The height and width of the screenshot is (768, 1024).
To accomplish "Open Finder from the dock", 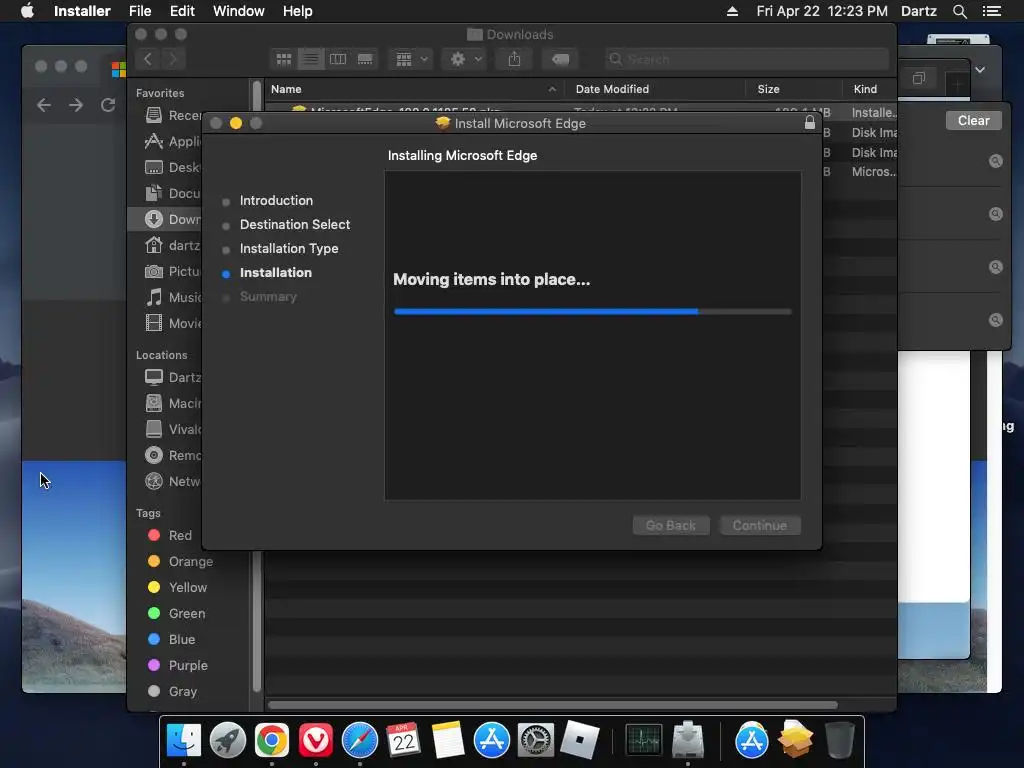I will pyautogui.click(x=184, y=740).
